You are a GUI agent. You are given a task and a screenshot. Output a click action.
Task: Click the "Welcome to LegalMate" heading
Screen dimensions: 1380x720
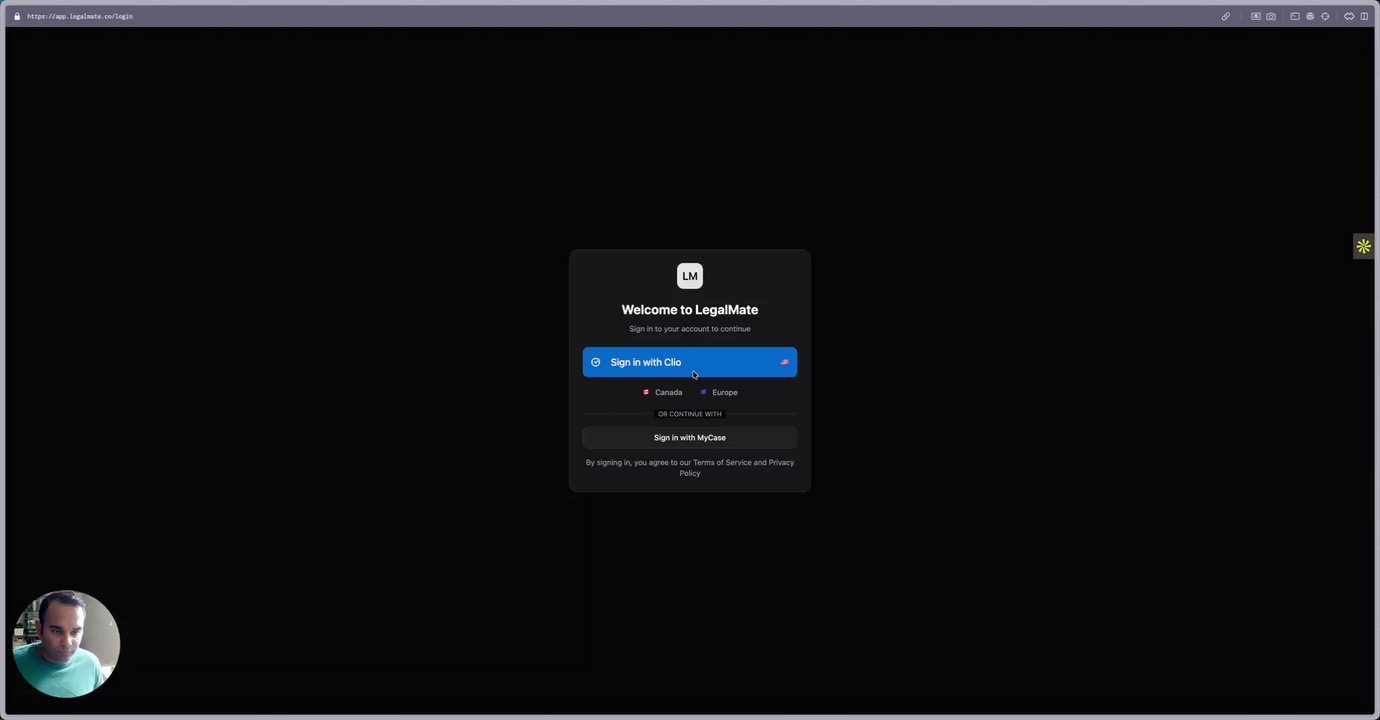[x=690, y=310]
